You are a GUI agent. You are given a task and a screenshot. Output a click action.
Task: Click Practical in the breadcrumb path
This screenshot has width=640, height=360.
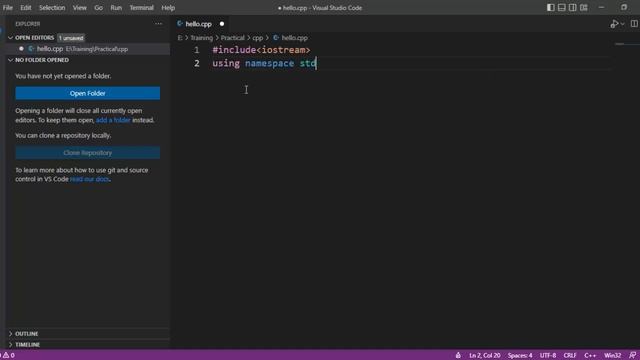[233, 38]
